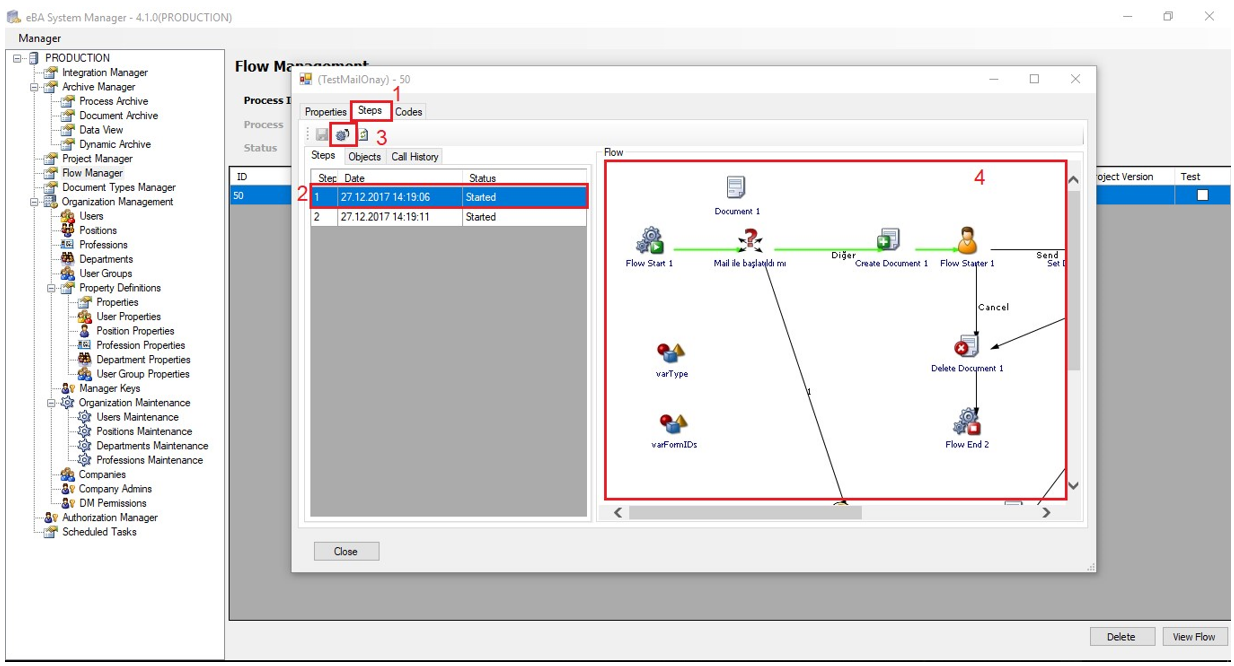Click the Delete button
Screen dimensions: 1234x666
1121,637
